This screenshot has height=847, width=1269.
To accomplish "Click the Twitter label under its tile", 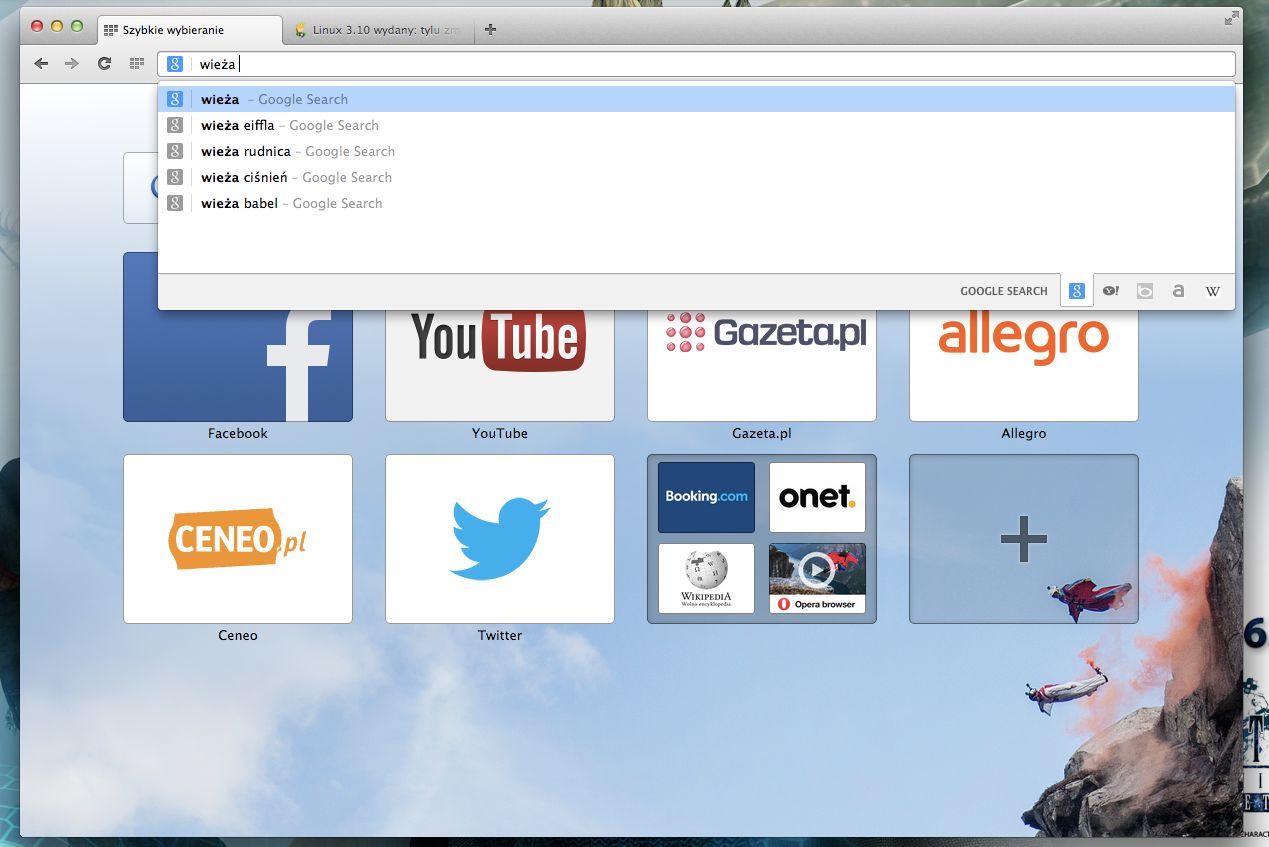I will (x=500, y=635).
